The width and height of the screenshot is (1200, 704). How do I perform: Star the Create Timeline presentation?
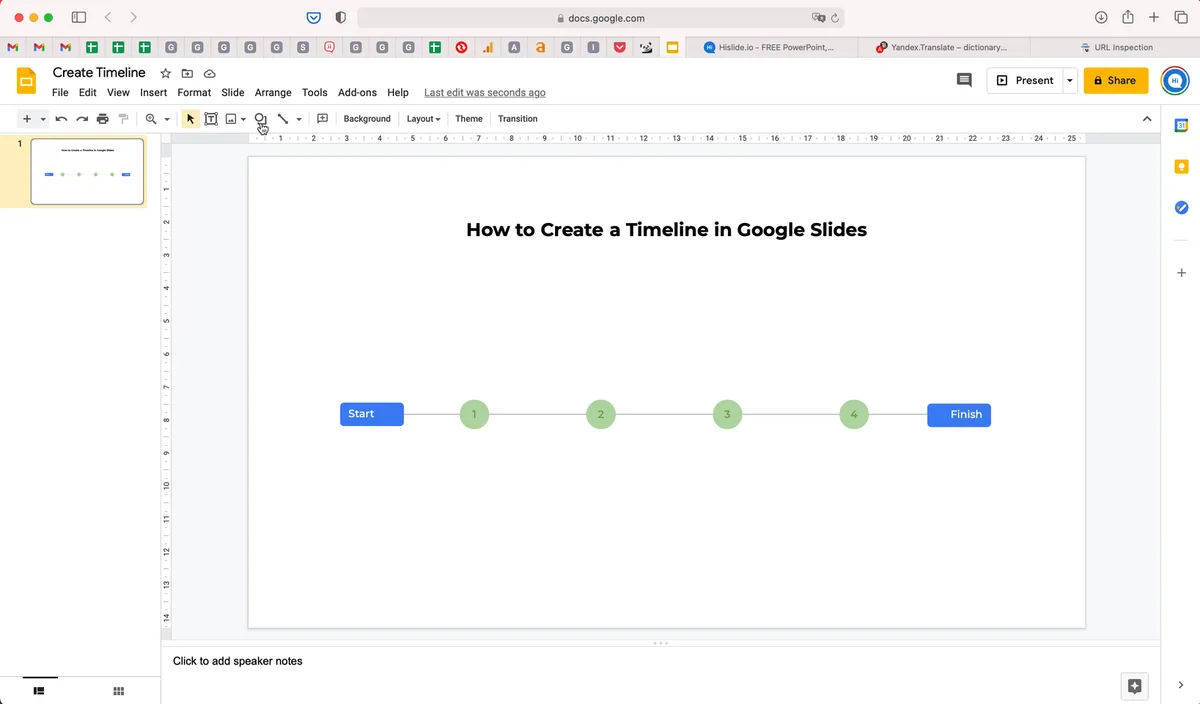(166, 74)
